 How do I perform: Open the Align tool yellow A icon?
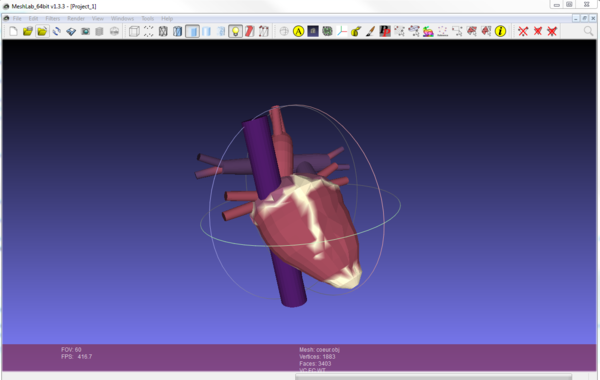[298, 31]
